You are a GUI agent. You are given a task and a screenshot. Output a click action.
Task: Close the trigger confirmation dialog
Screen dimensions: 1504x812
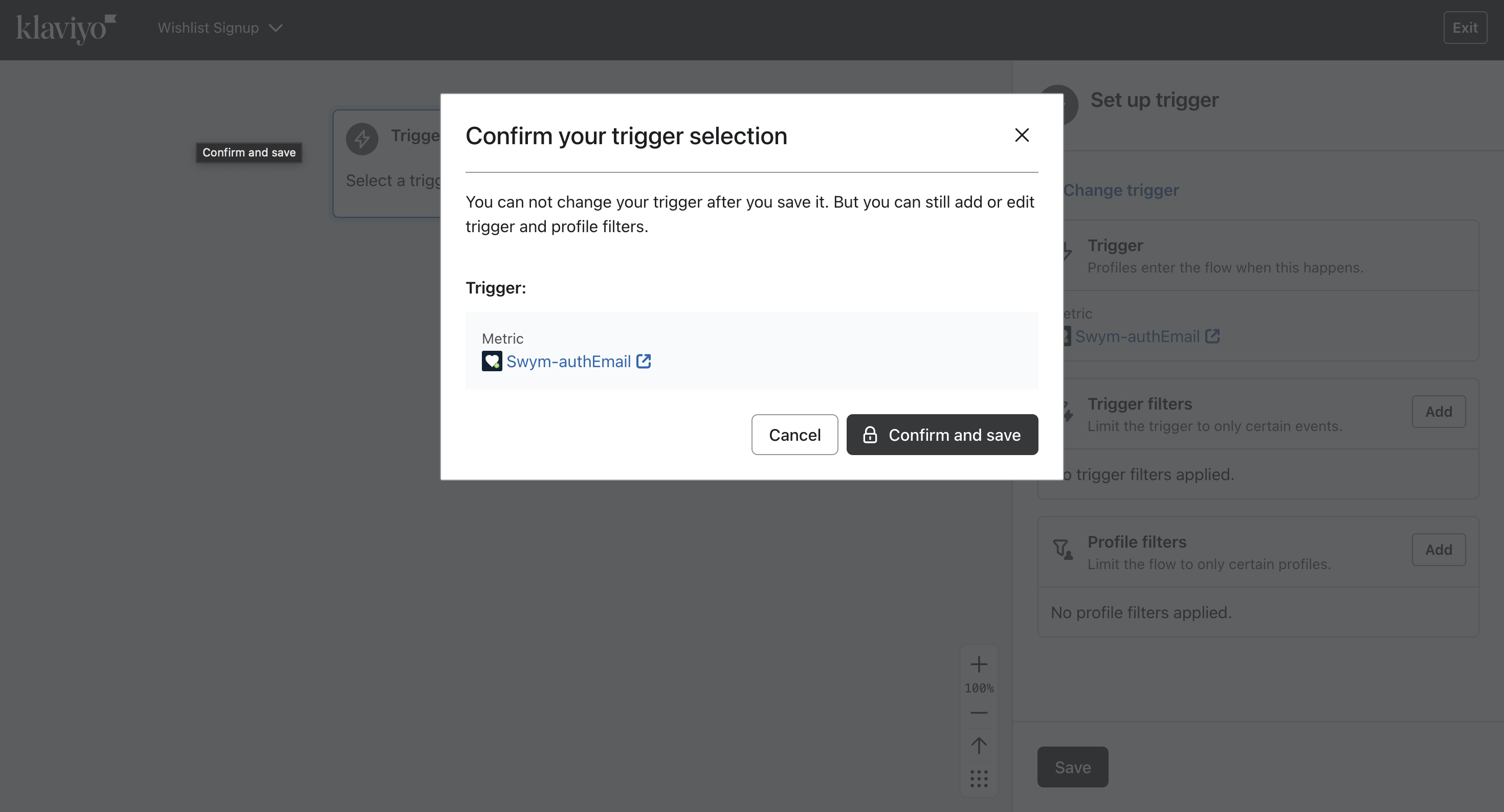point(1021,136)
